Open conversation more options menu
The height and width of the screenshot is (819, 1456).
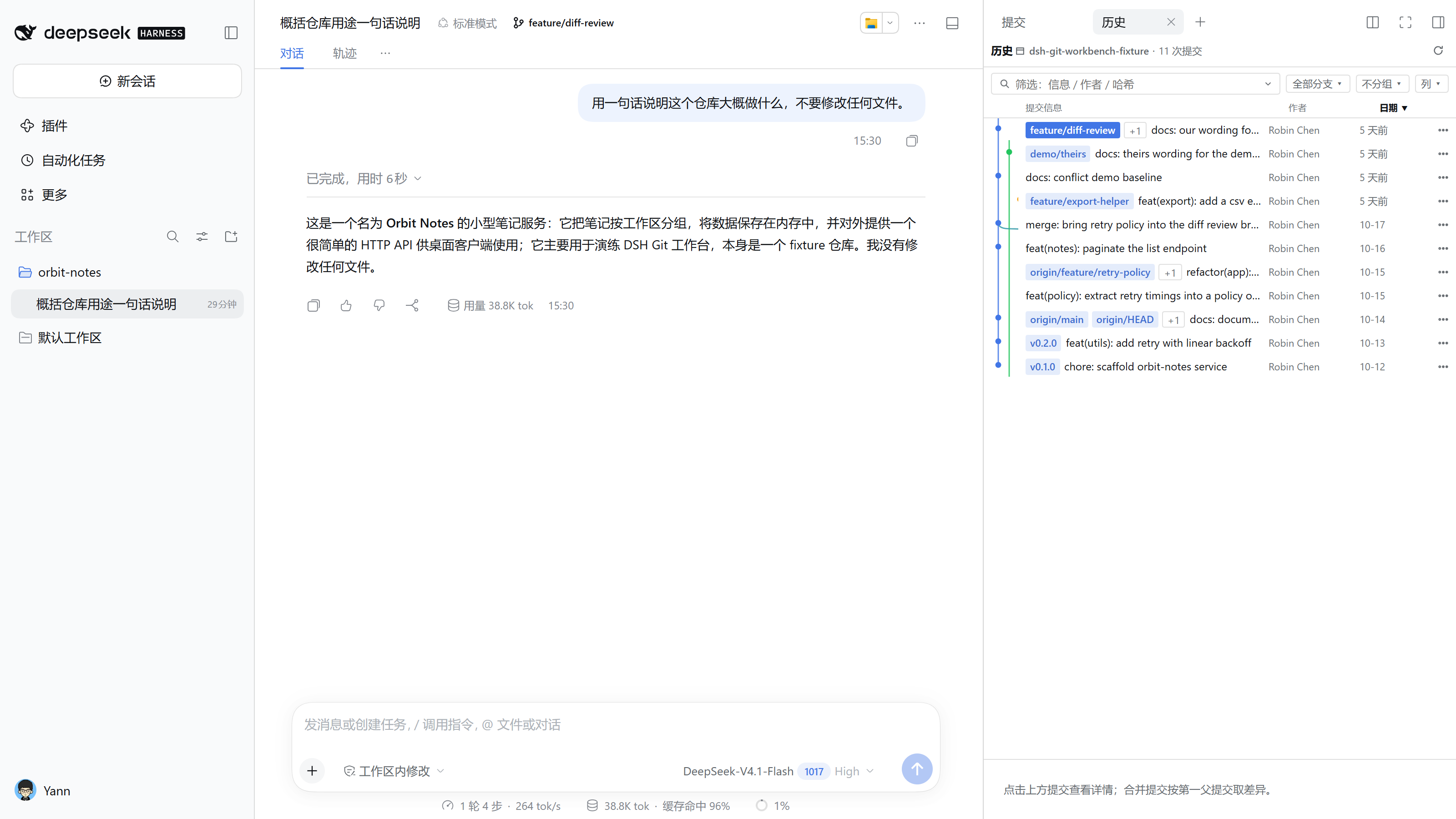(x=919, y=23)
